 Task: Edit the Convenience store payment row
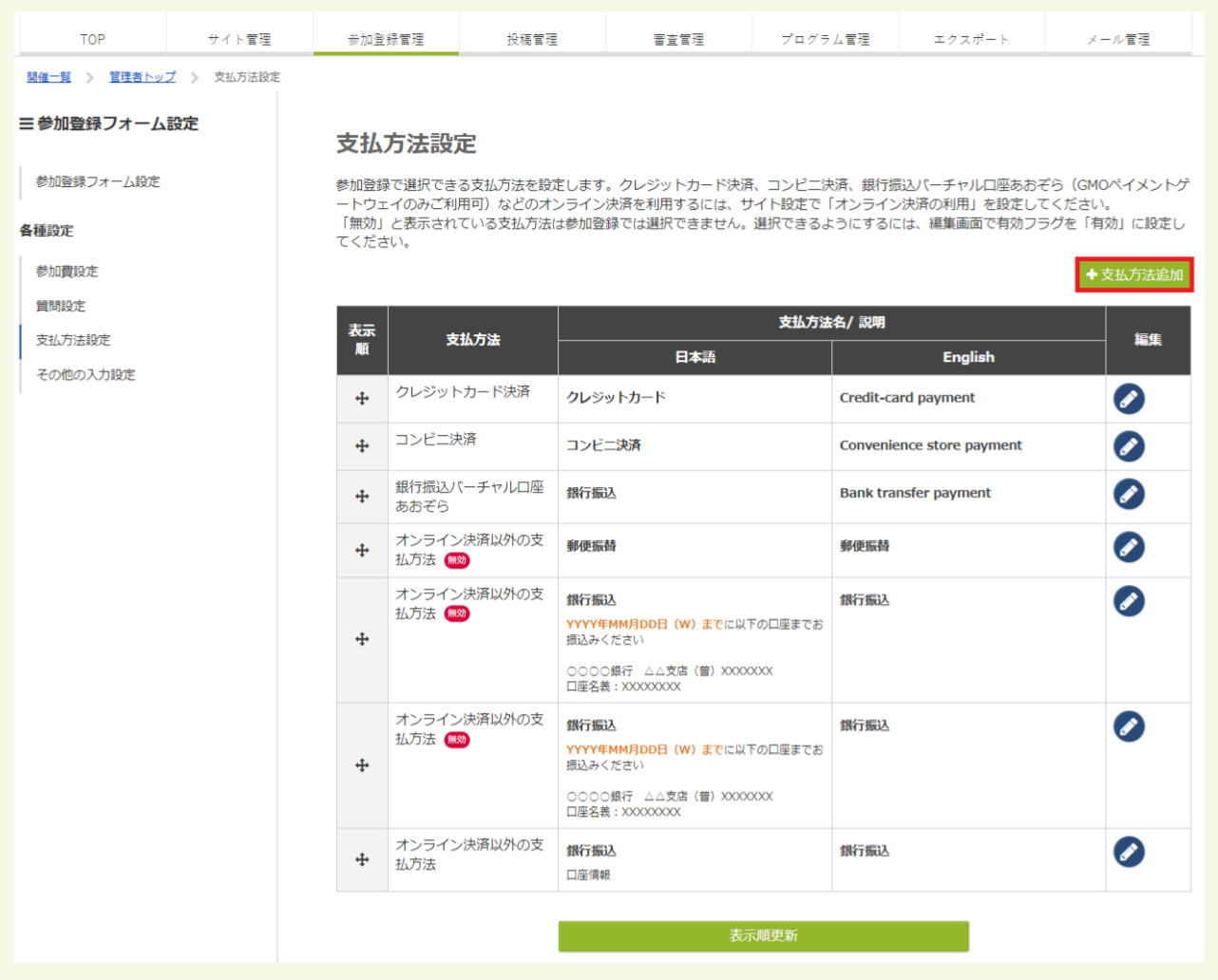coord(1129,446)
